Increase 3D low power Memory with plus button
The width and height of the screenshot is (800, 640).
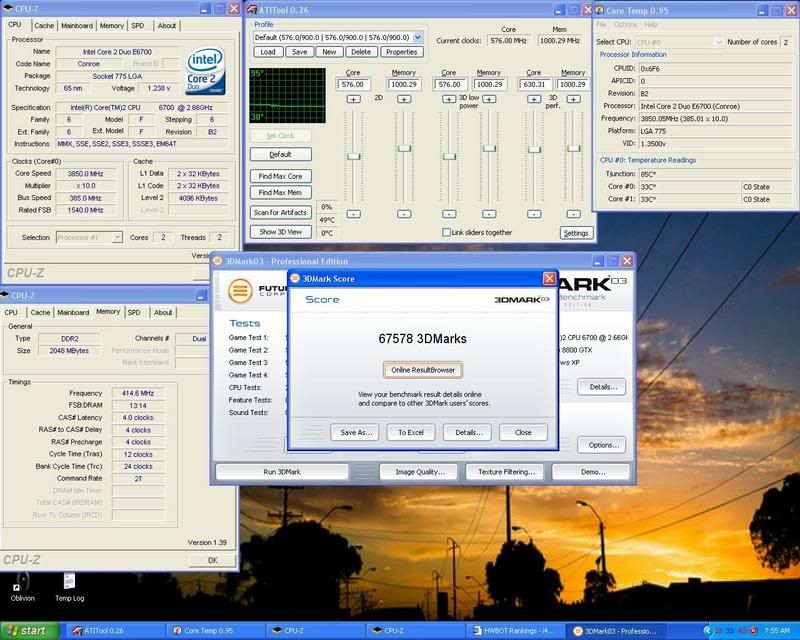pyautogui.click(x=489, y=99)
